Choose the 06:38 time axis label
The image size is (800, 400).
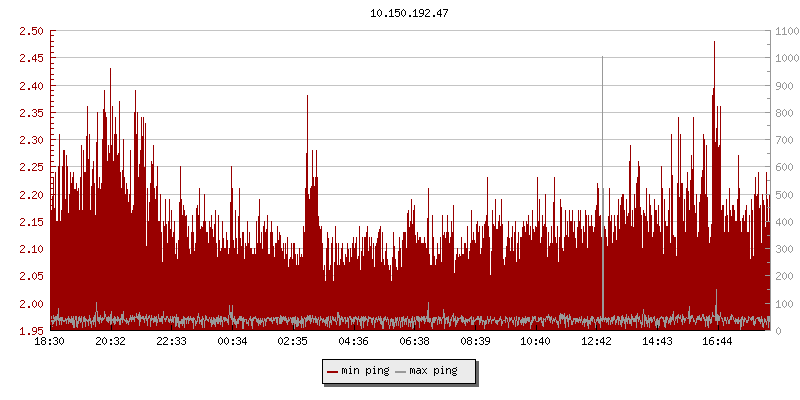click(x=414, y=342)
